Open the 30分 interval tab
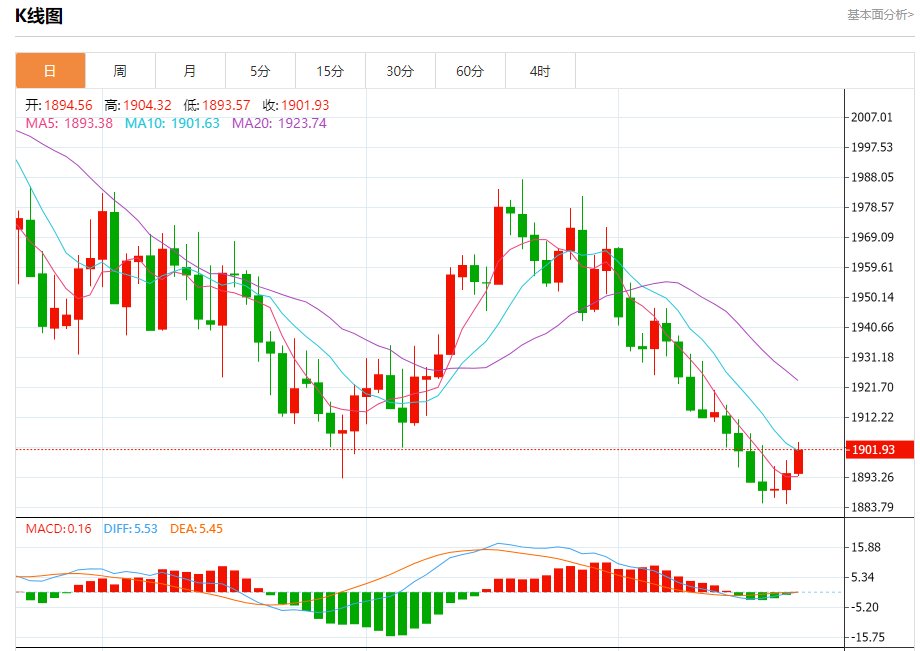Viewport: 920px width, 651px height. [400, 71]
